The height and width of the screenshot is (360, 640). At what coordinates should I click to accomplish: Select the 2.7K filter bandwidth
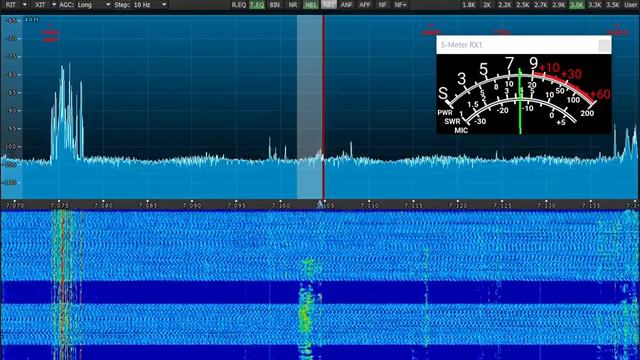(x=541, y=5)
